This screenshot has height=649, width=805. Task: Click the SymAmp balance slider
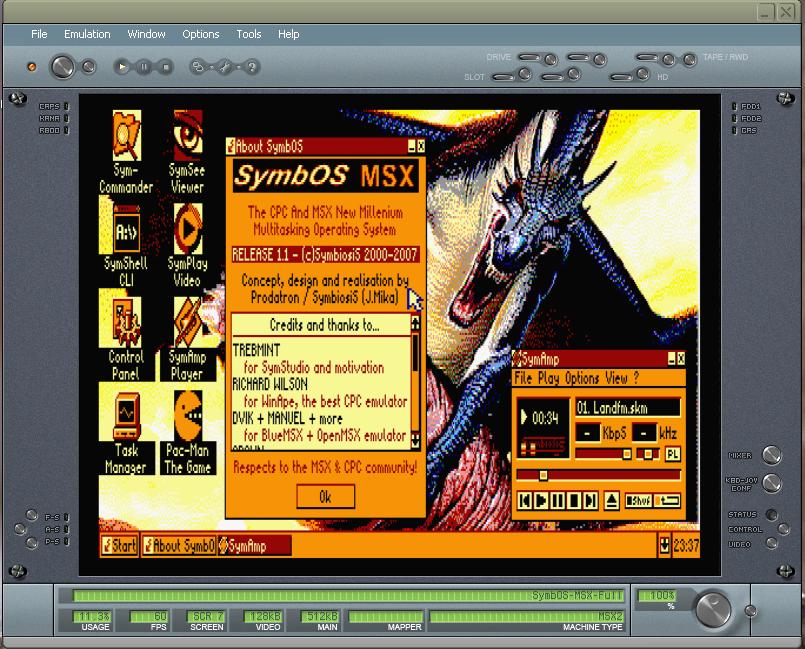pyautogui.click(x=648, y=454)
